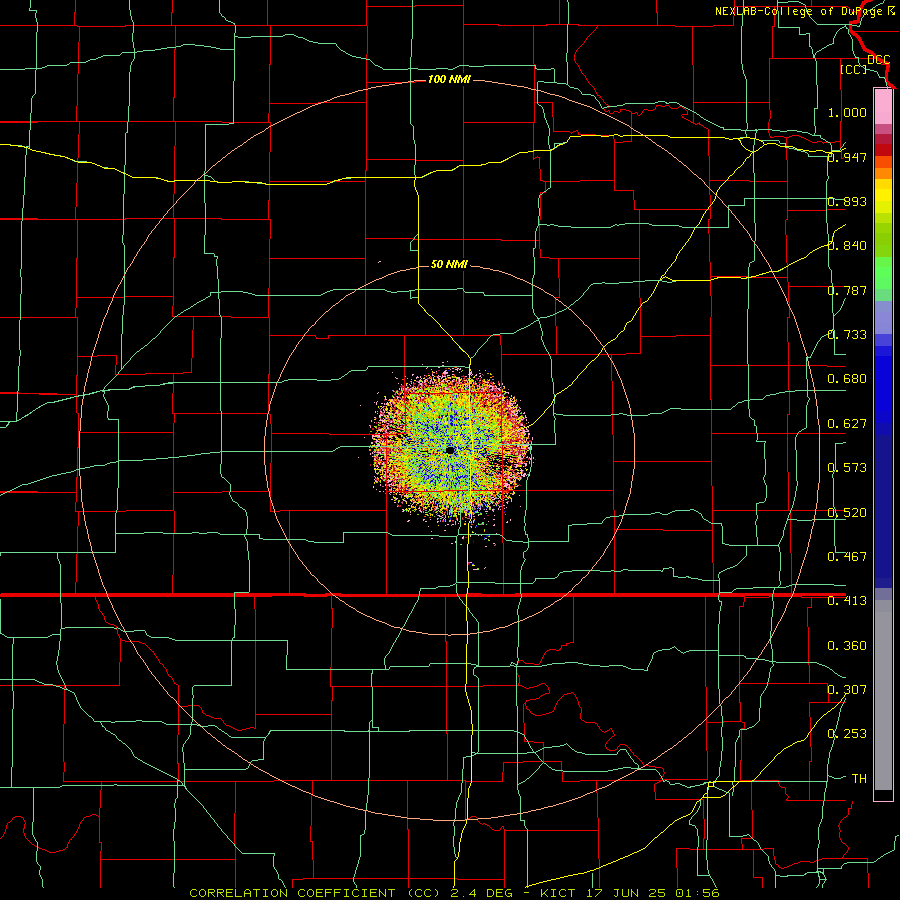Click the 2.4 DEG elevation text
The image size is (900, 900).
(482, 893)
